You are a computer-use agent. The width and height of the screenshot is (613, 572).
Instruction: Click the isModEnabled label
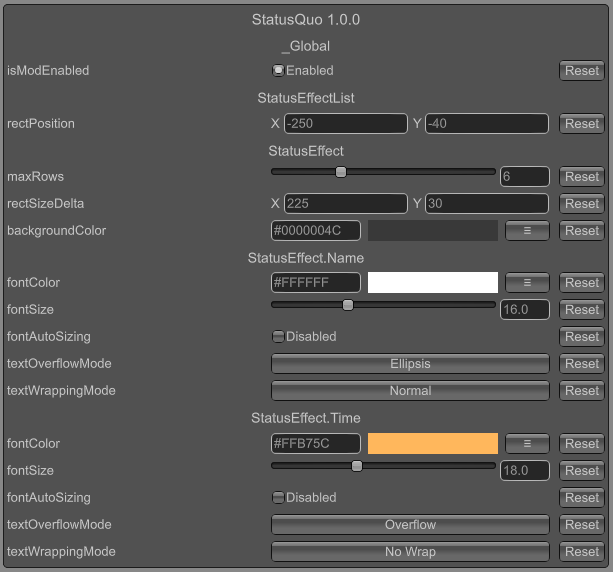[x=48, y=71]
